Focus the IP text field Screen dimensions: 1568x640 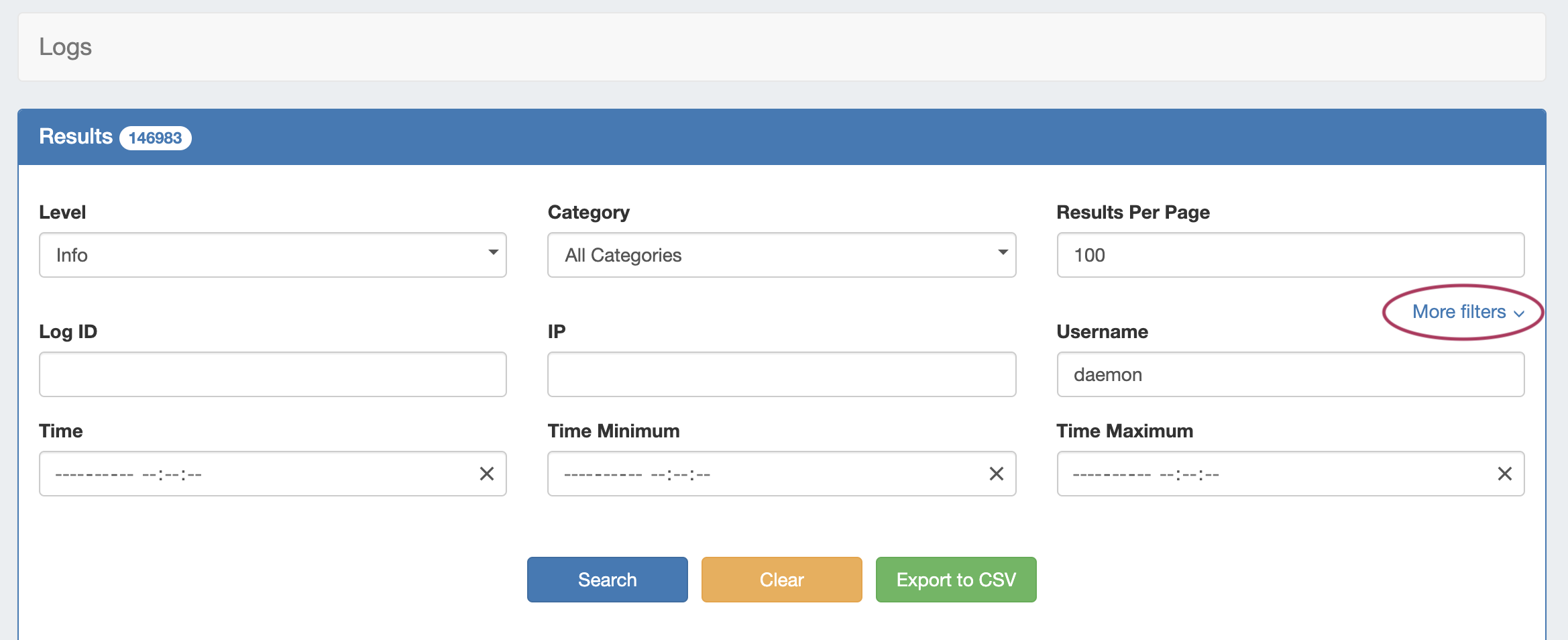781,374
